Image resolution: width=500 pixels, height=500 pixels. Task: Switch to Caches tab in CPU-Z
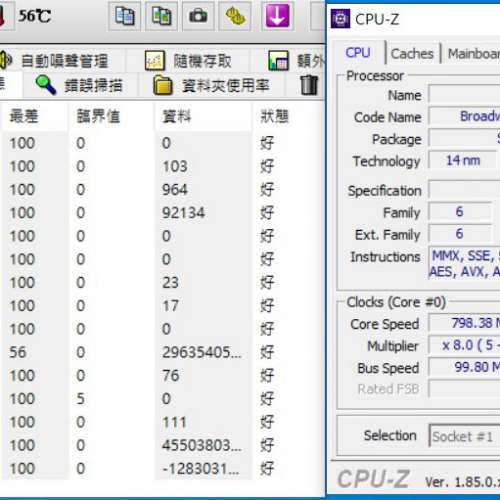coord(412,54)
